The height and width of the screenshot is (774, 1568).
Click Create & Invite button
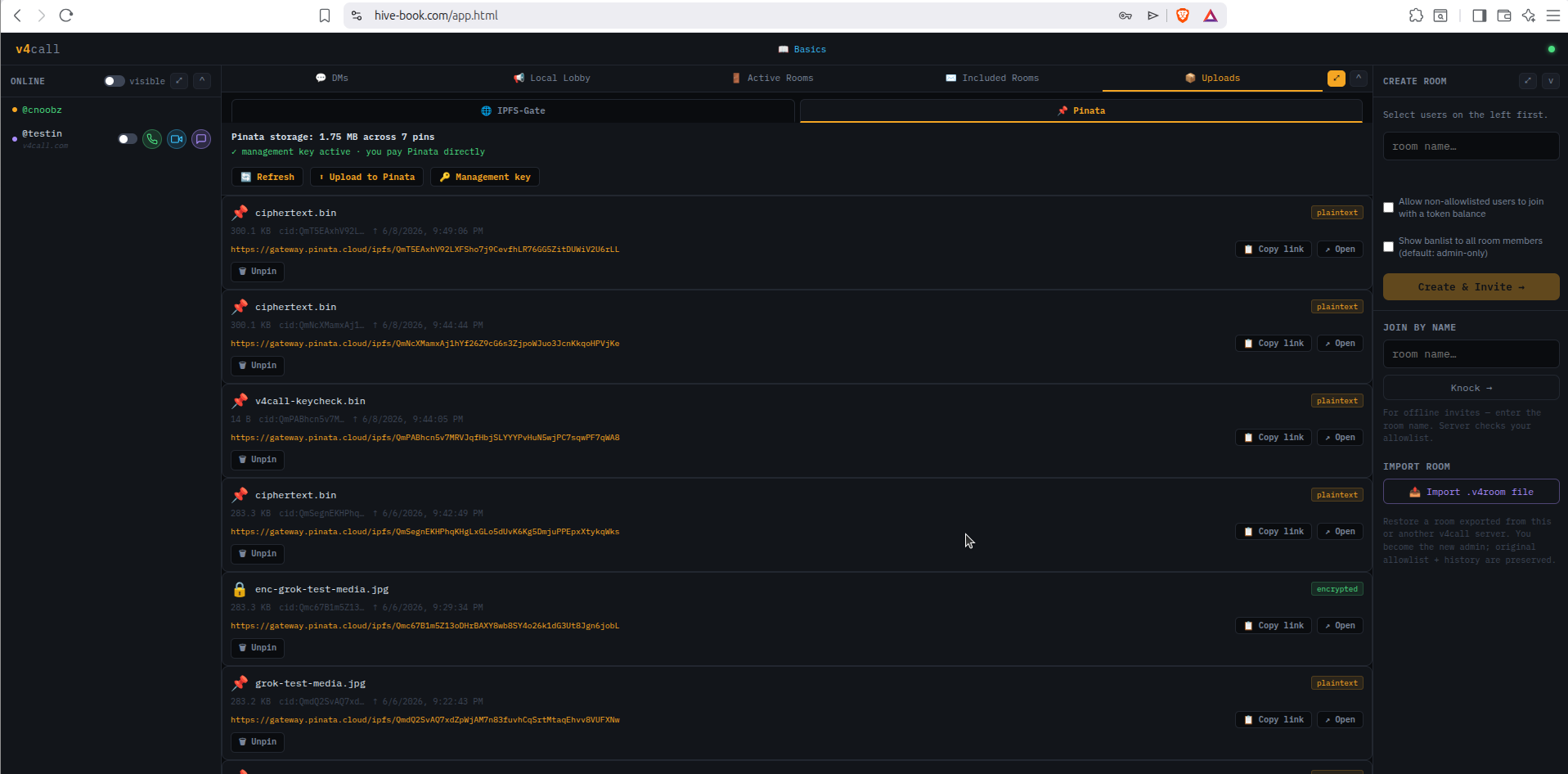(x=1471, y=287)
